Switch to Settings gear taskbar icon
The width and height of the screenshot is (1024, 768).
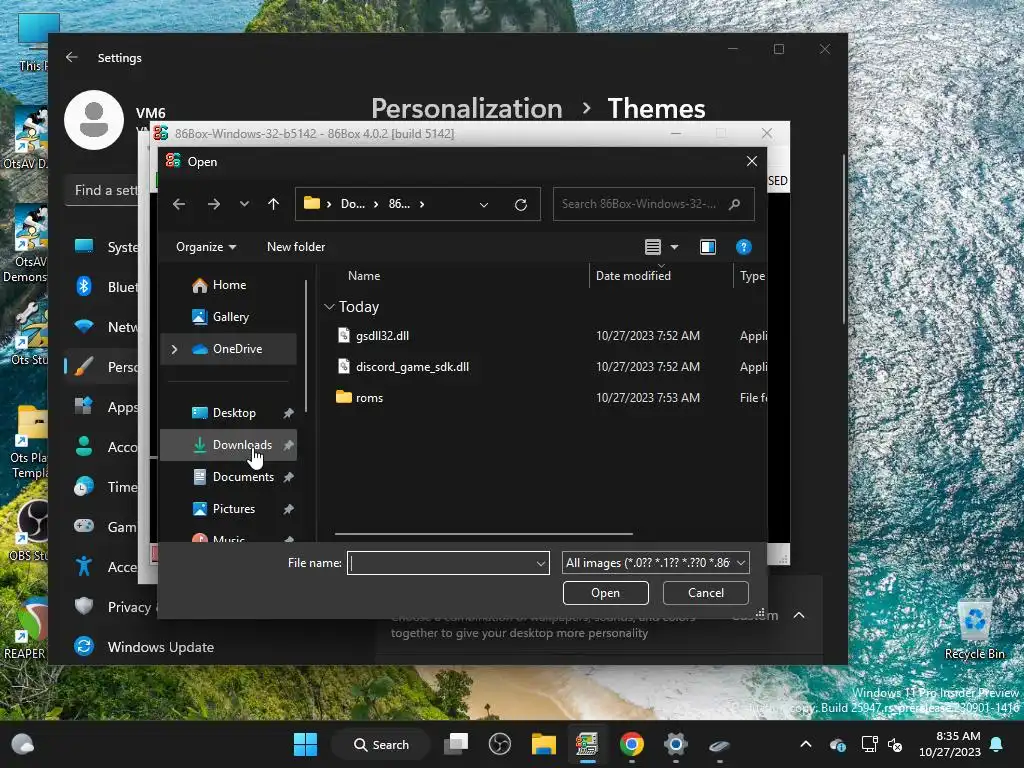[675, 744]
